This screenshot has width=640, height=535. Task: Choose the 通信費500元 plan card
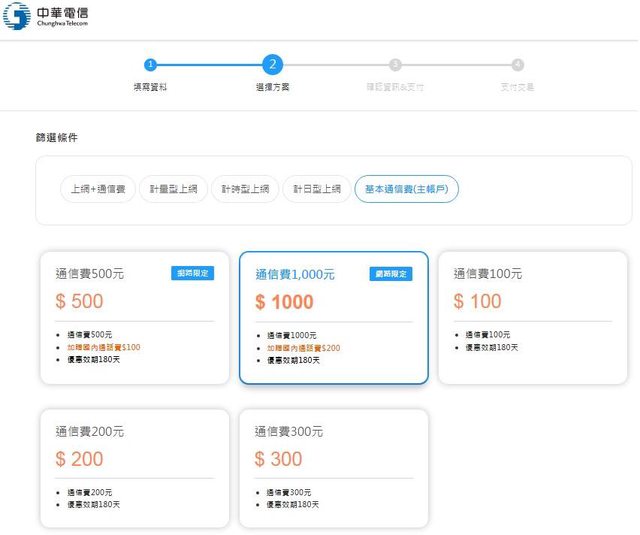134,317
